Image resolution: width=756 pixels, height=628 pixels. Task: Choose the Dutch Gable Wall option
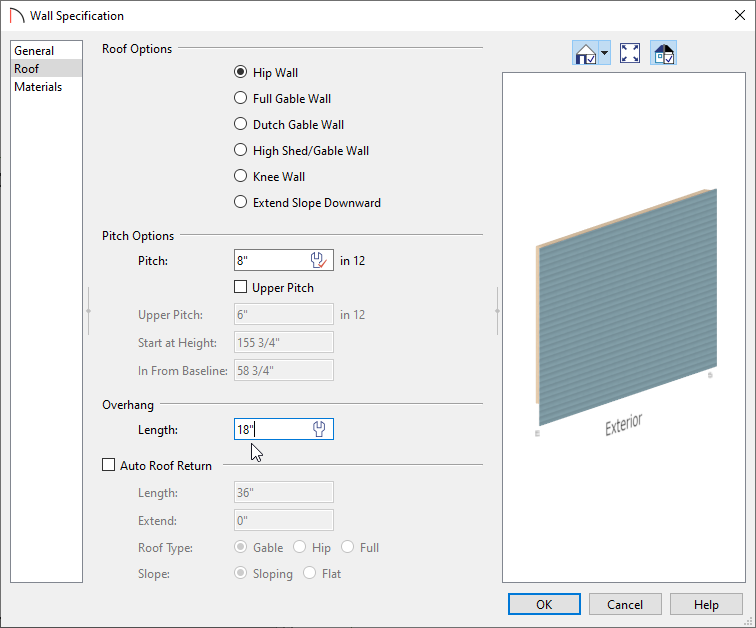tap(240, 124)
